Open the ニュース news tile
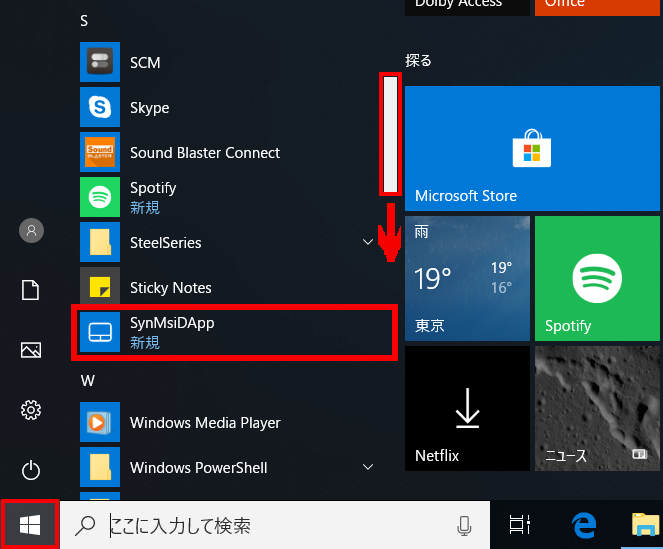 (x=597, y=408)
